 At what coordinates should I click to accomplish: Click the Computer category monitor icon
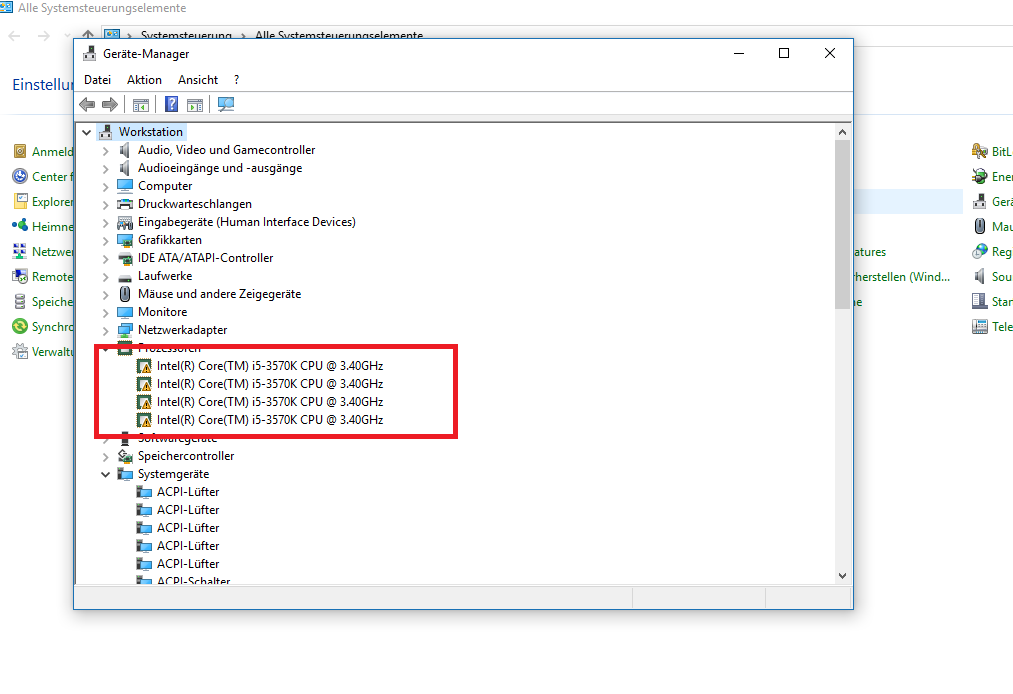125,186
